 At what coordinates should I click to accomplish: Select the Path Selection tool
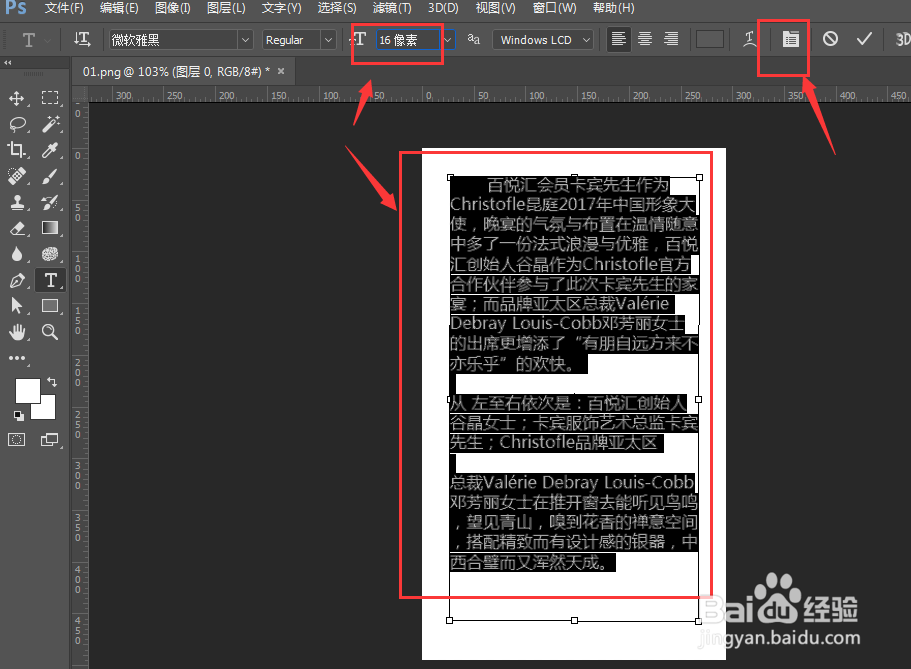click(x=17, y=306)
